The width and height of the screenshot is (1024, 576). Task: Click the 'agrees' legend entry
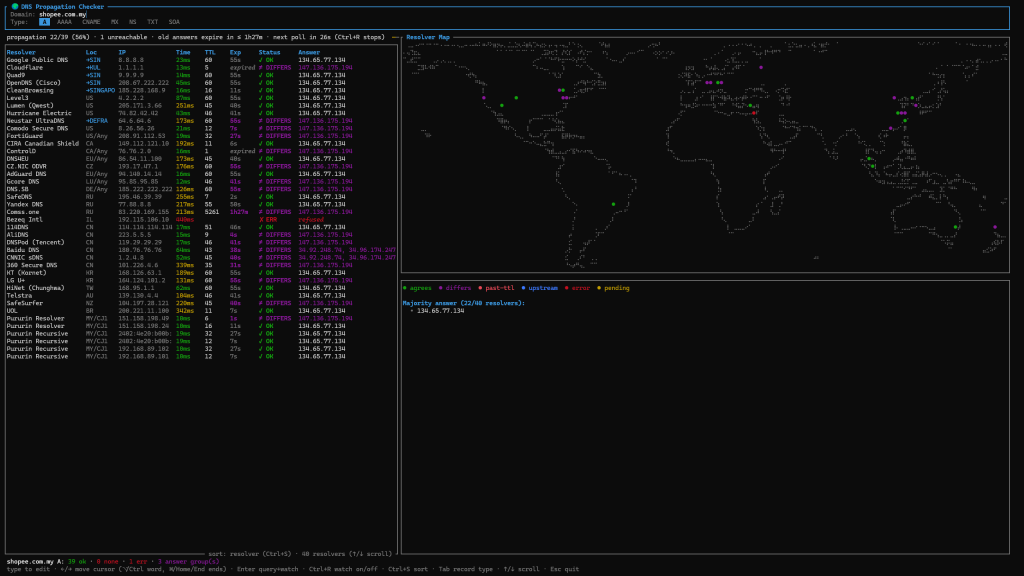(x=417, y=288)
